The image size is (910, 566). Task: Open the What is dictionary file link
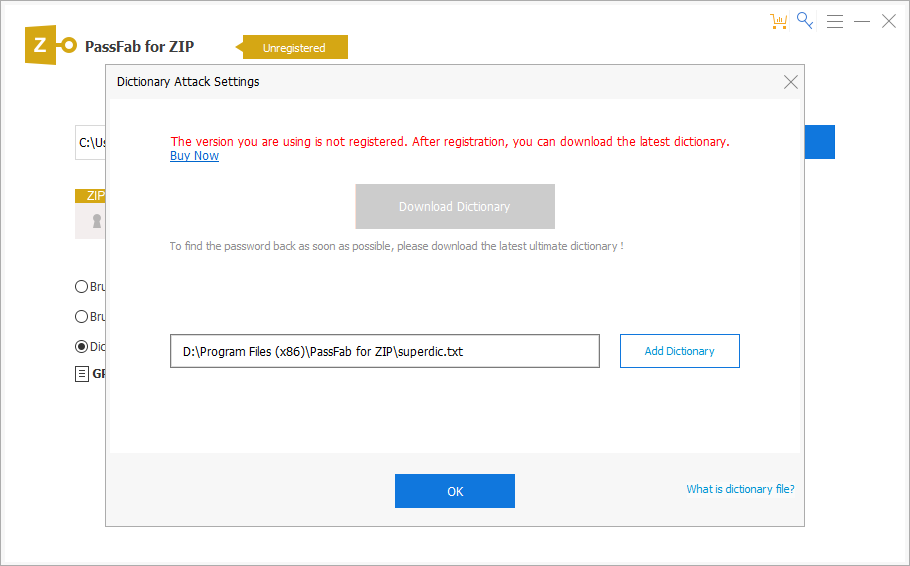(x=741, y=489)
